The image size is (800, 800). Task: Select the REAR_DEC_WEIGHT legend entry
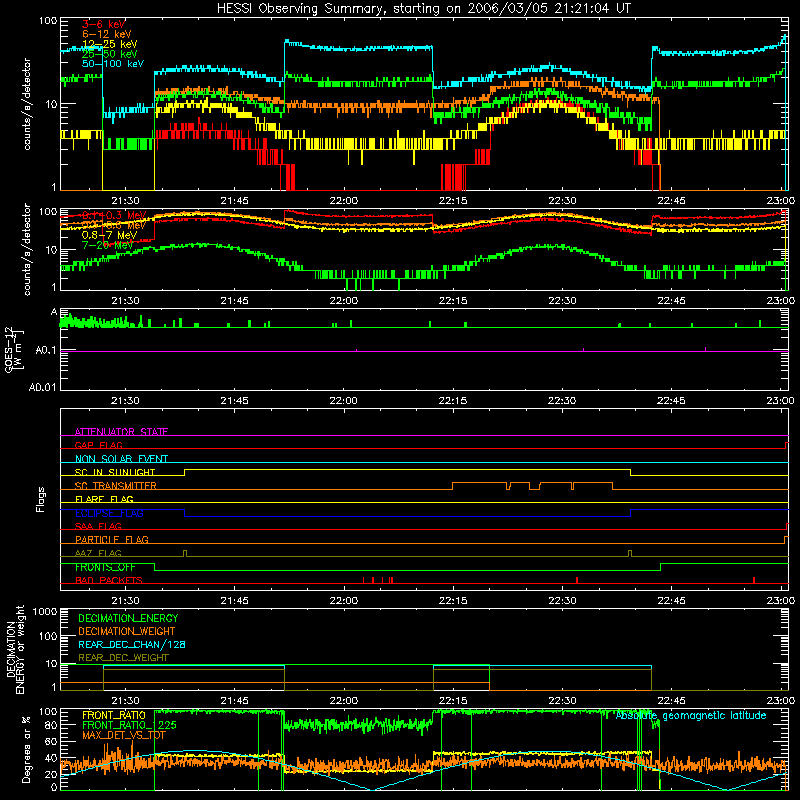tap(123, 658)
